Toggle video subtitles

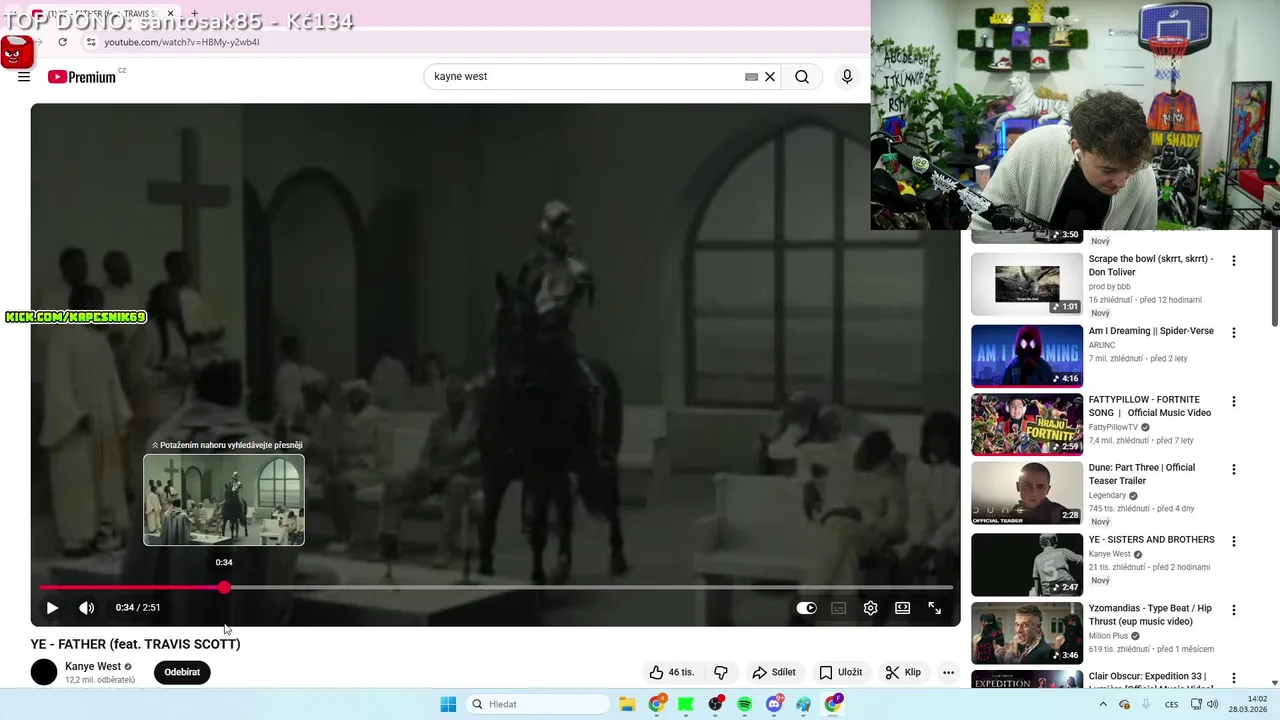(x=839, y=608)
